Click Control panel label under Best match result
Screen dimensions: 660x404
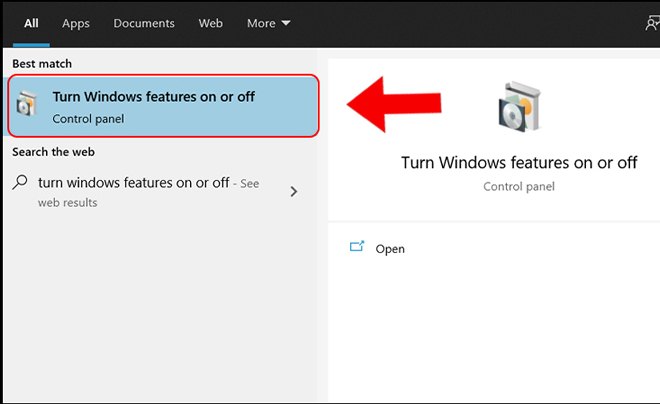(x=88, y=119)
